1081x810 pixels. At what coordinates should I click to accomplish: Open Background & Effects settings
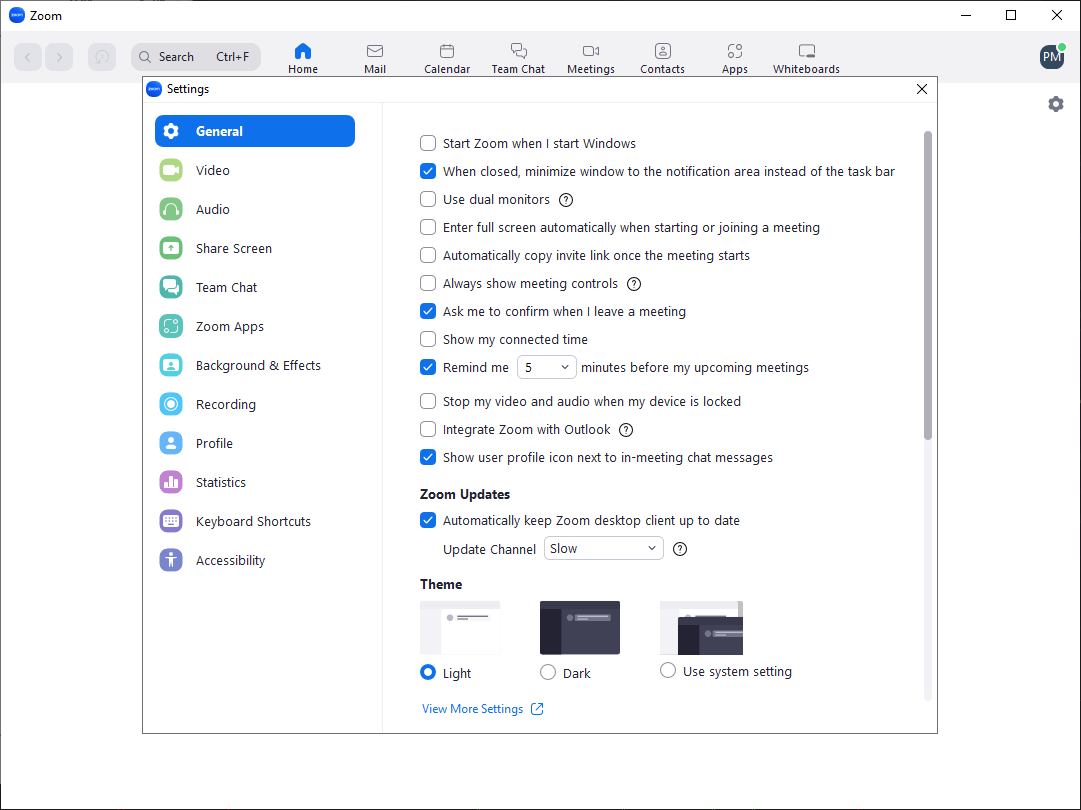click(x=255, y=365)
